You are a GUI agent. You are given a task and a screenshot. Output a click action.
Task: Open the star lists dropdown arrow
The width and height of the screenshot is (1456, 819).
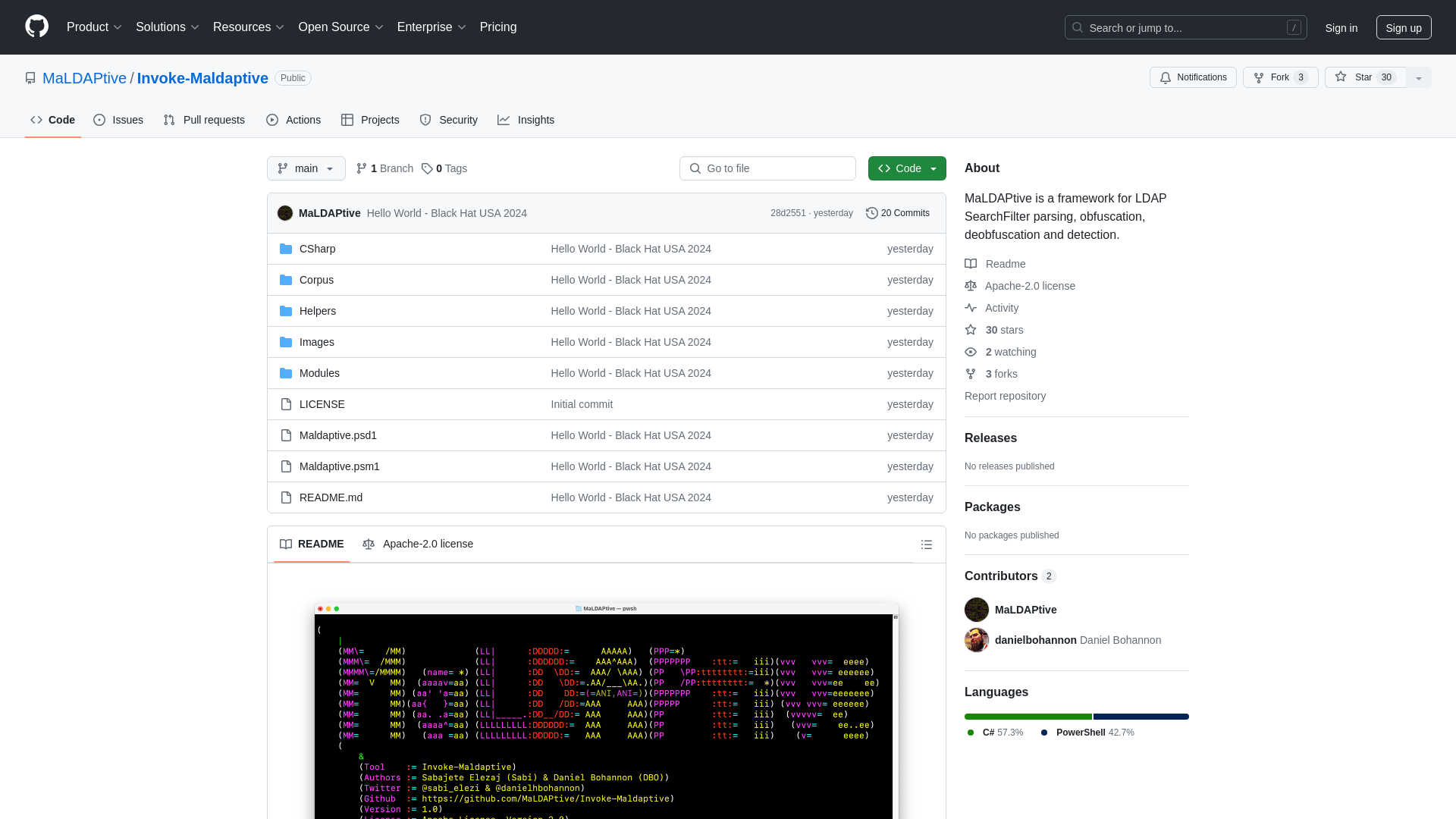click(1419, 77)
